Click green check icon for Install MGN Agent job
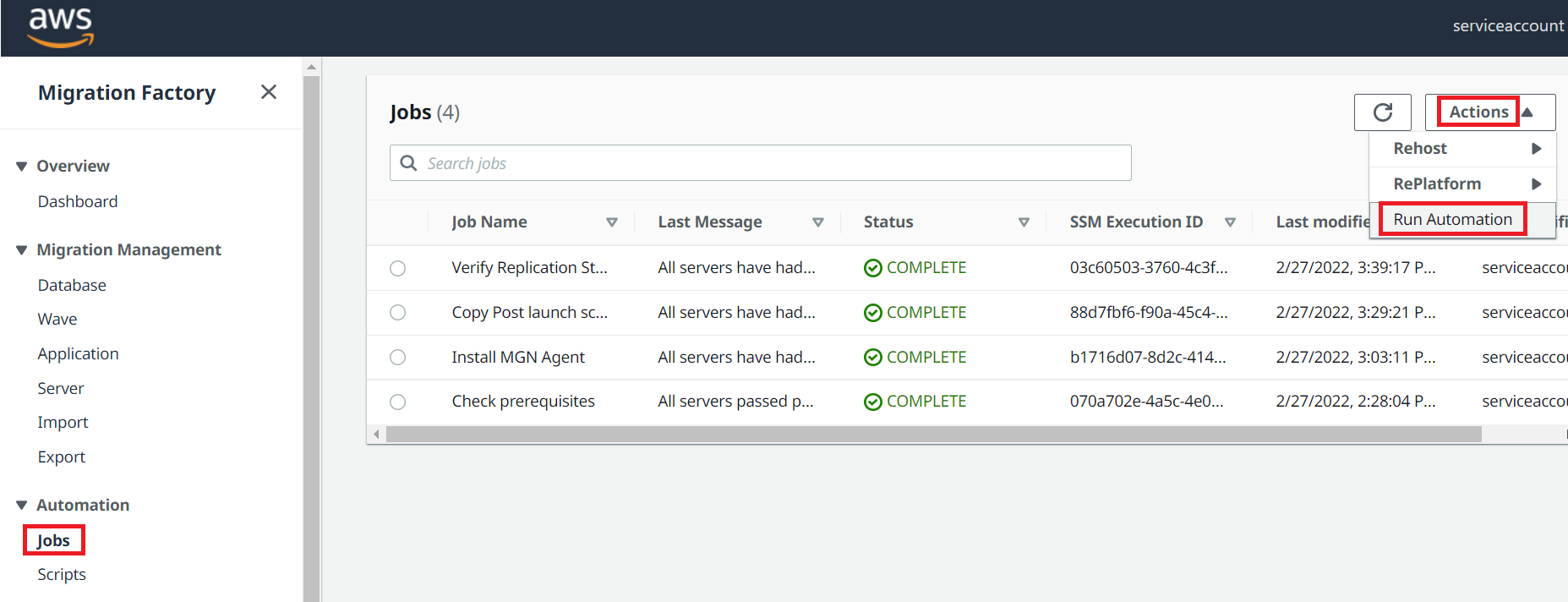Screen dimensions: 1568x602 [x=873, y=358]
